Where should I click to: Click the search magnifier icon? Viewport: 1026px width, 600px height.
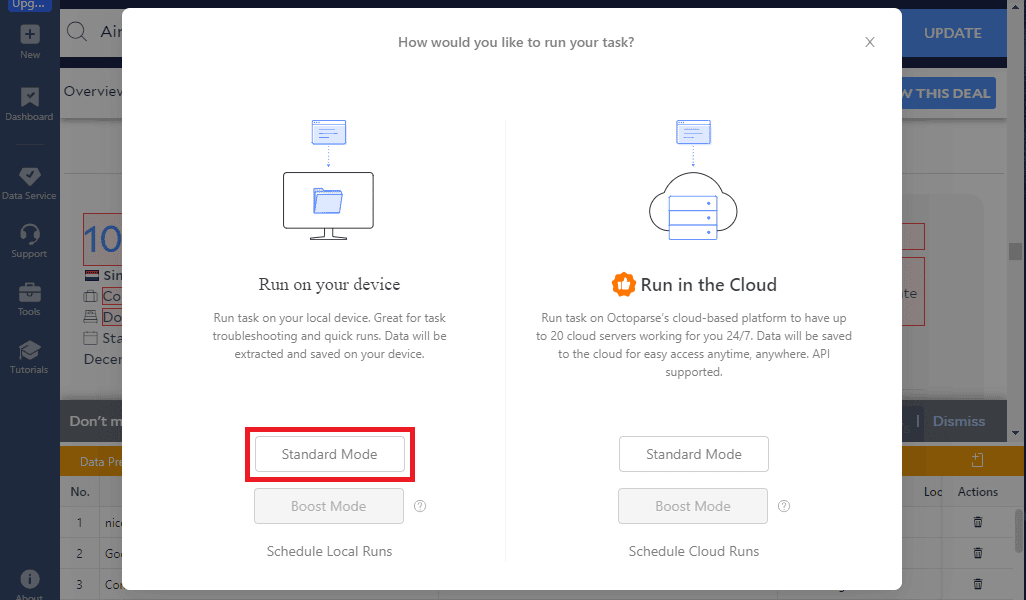coord(77,31)
